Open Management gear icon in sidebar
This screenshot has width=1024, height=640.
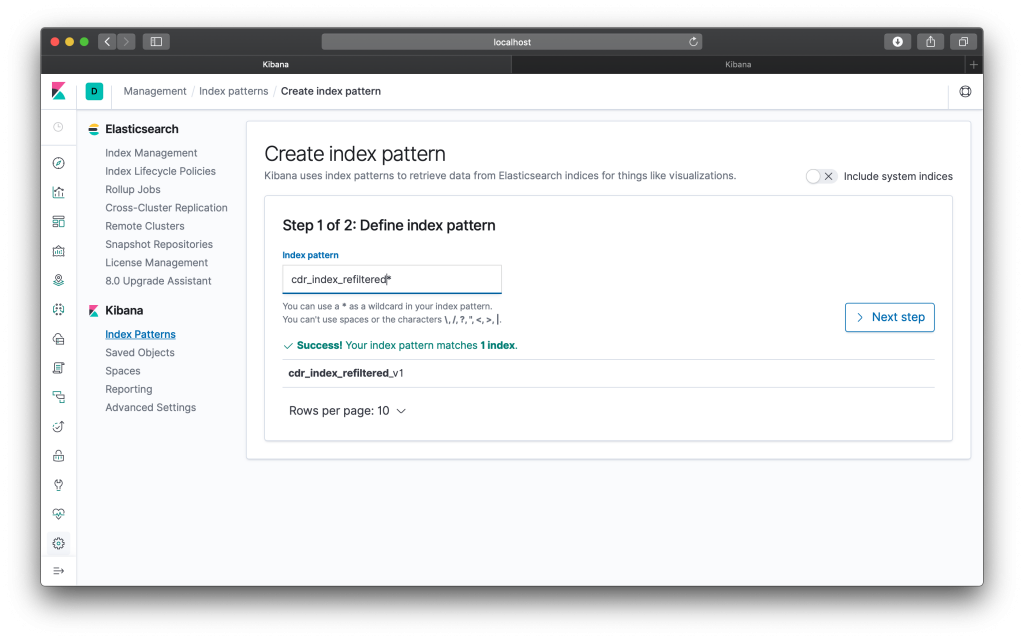pos(59,543)
